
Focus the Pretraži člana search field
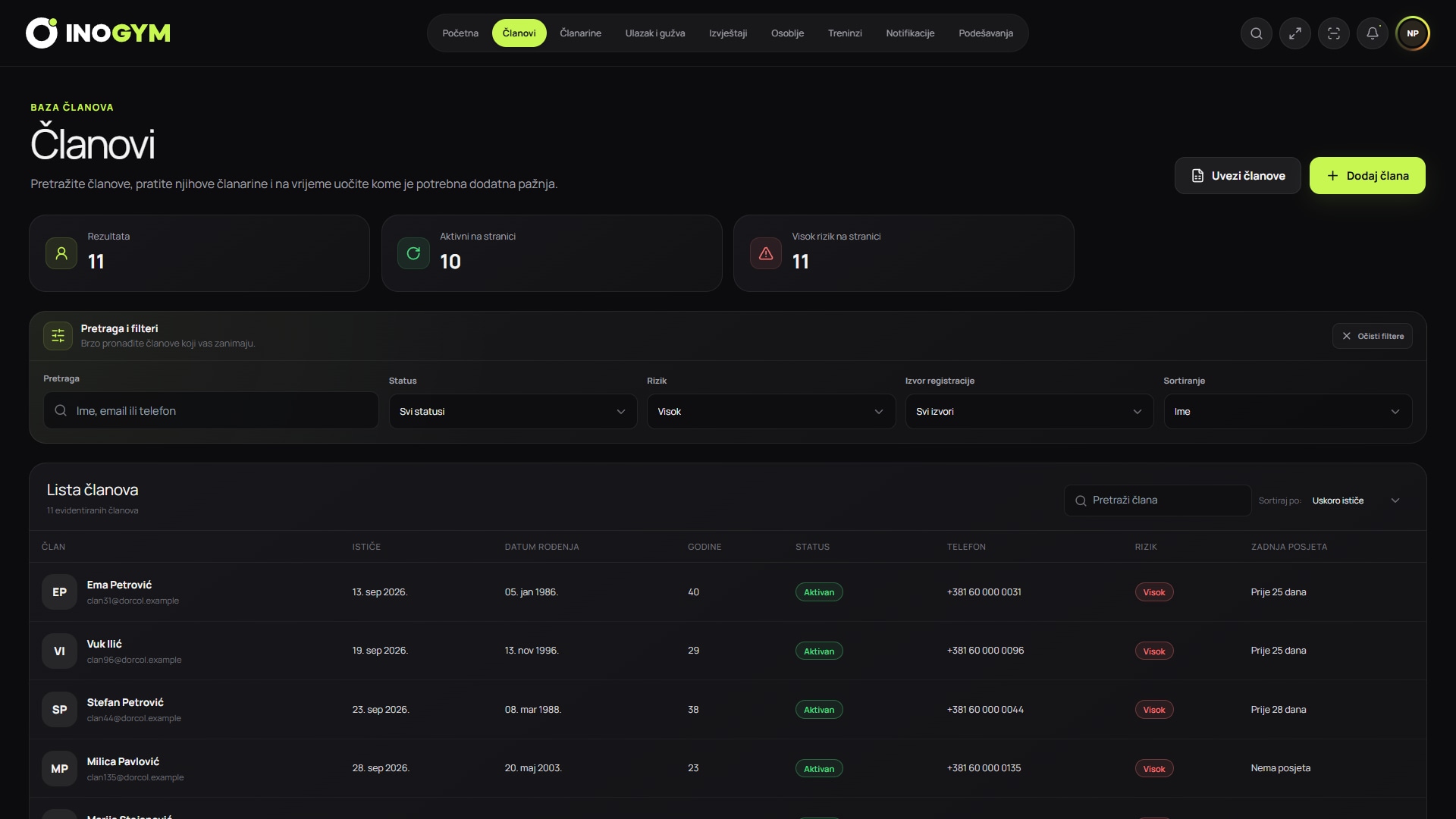point(1157,500)
